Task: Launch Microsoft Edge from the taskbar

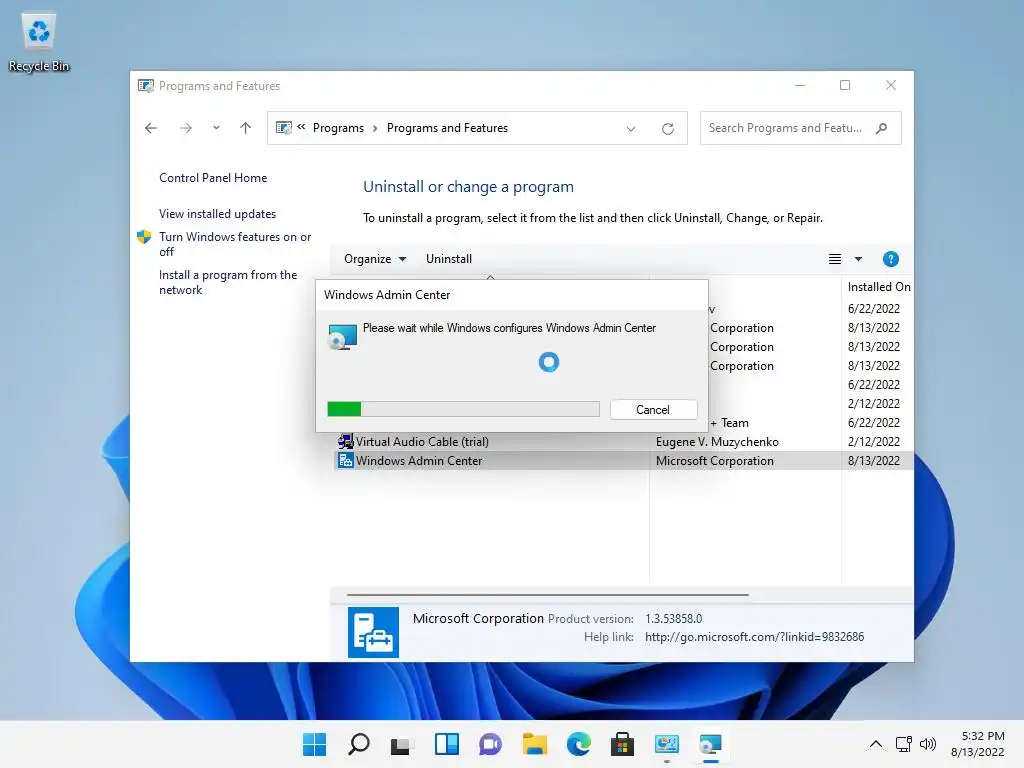Action: click(579, 744)
